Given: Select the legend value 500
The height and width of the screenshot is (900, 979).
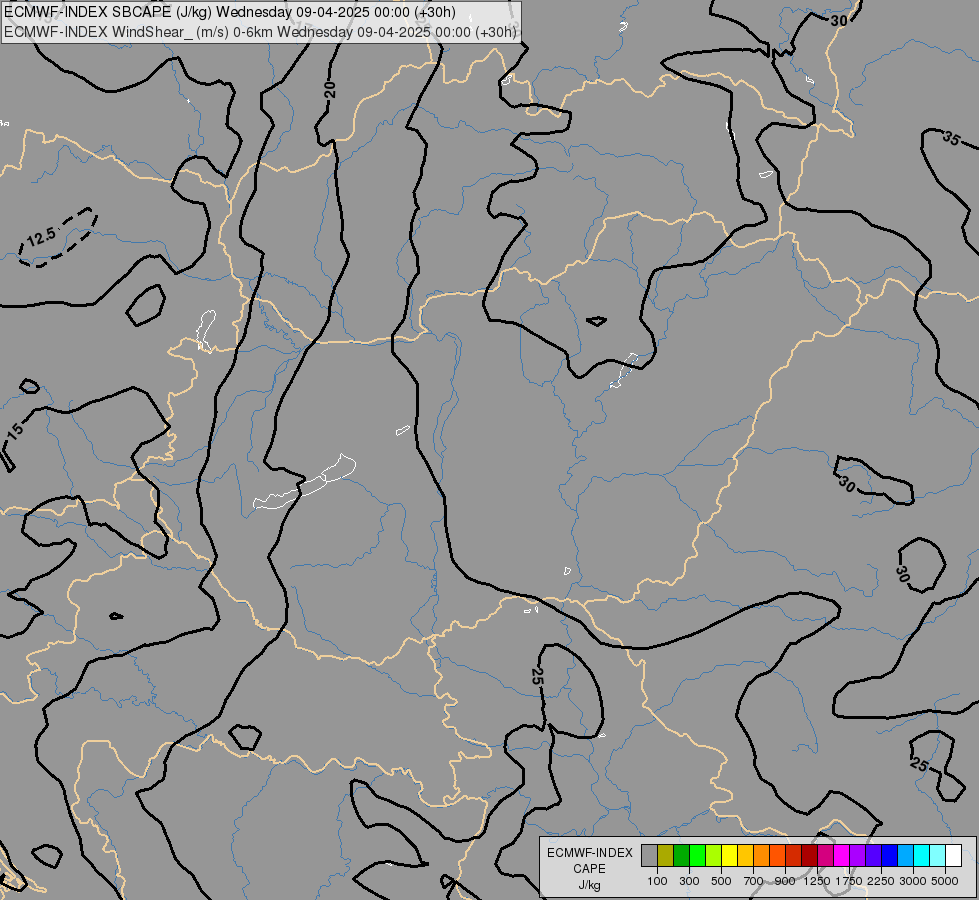Looking at the screenshot, I should pos(721,881).
